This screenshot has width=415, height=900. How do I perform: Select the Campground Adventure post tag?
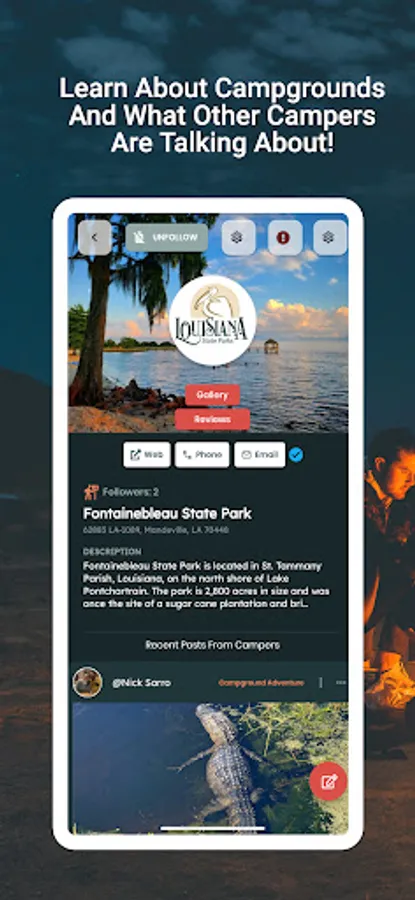point(261,683)
